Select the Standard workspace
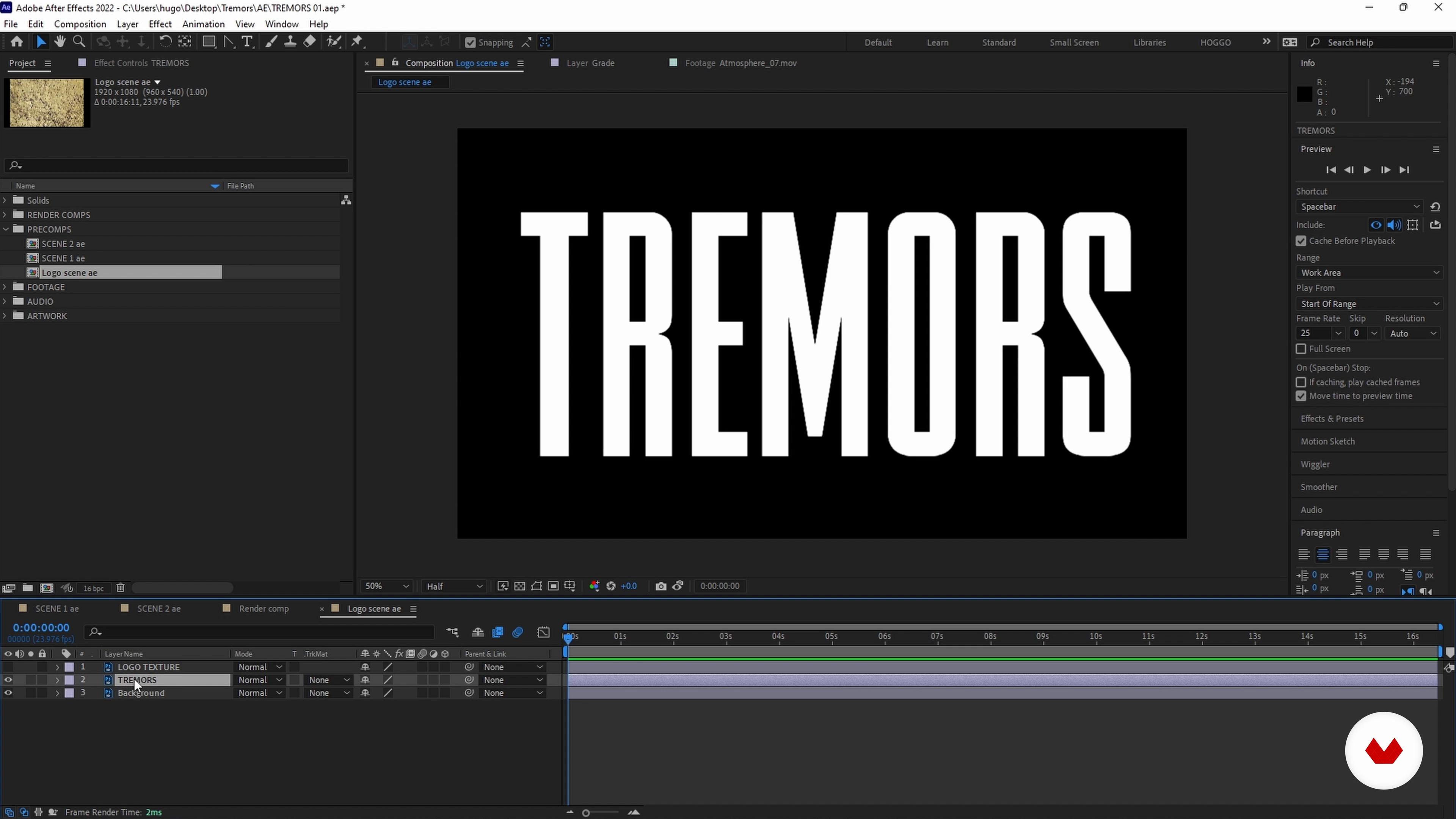1456x819 pixels. pyautogui.click(x=999, y=42)
